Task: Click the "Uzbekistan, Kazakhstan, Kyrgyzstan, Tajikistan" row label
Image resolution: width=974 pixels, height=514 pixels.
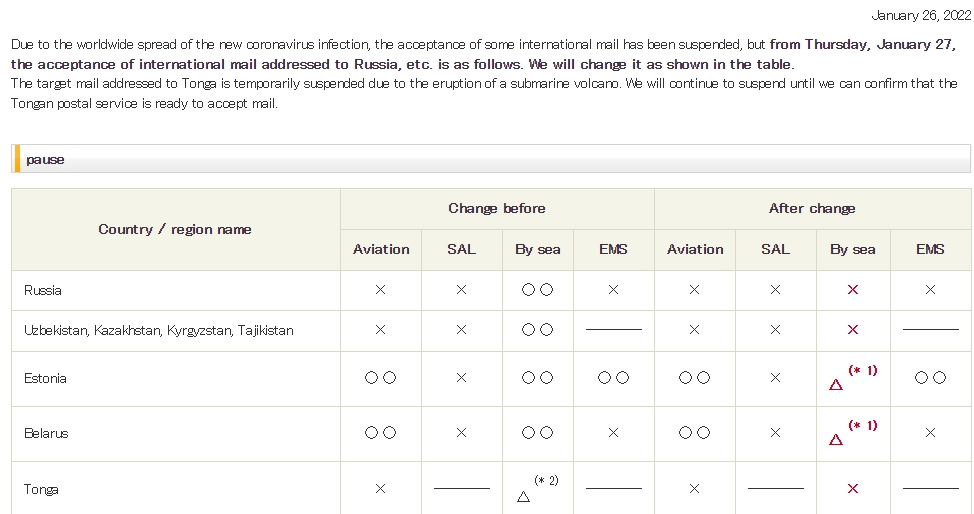Action: [159, 330]
